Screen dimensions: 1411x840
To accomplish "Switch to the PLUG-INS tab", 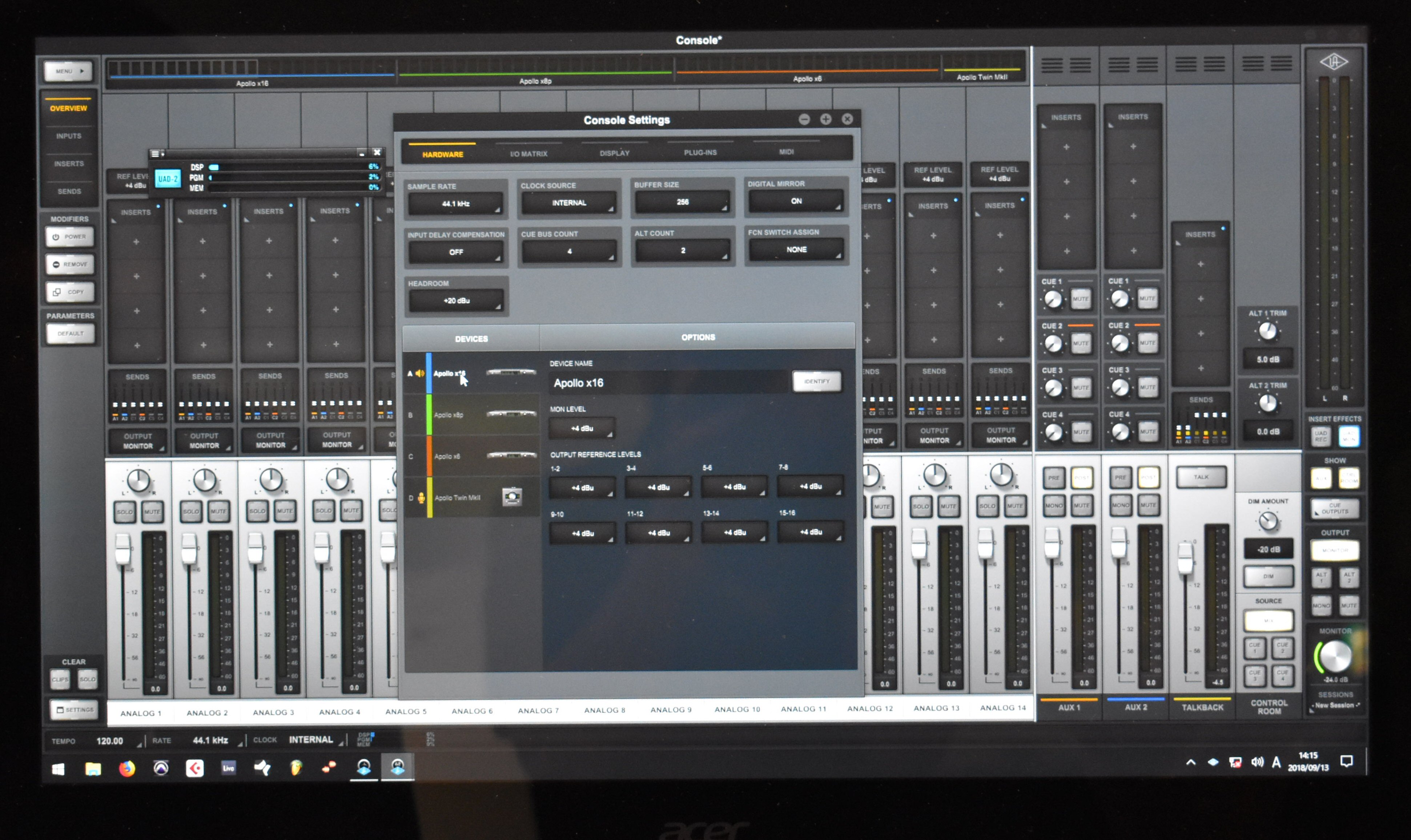I will [700, 152].
